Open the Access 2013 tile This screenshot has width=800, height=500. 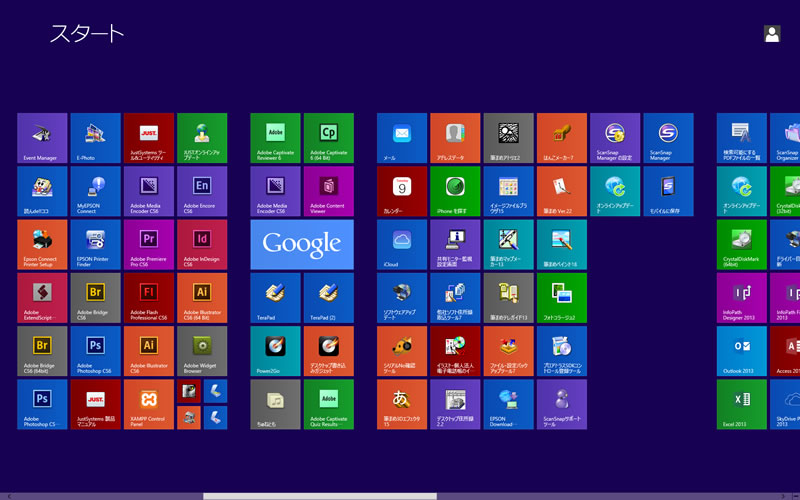tap(785, 352)
